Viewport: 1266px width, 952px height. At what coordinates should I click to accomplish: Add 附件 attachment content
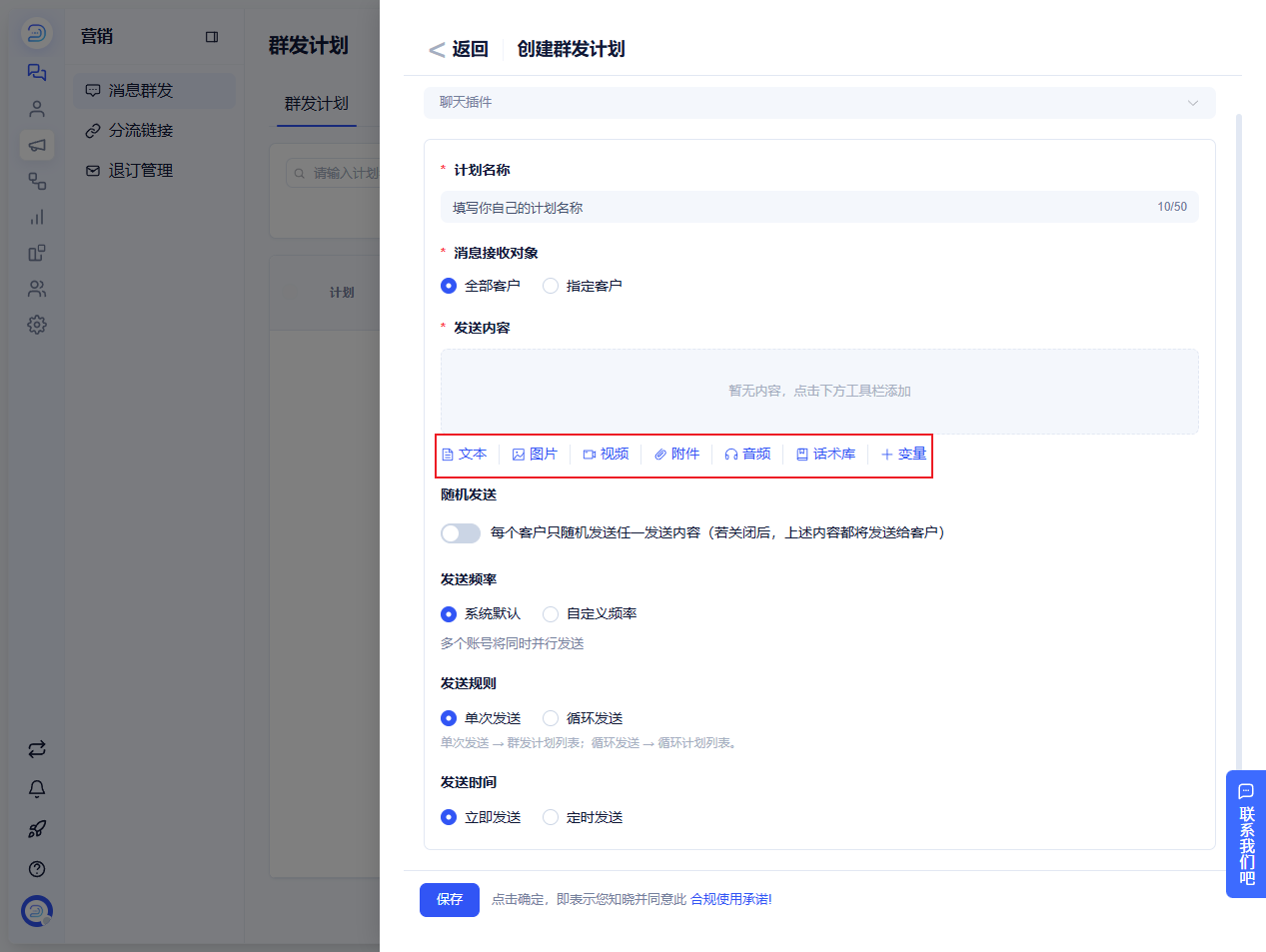pyautogui.click(x=676, y=454)
